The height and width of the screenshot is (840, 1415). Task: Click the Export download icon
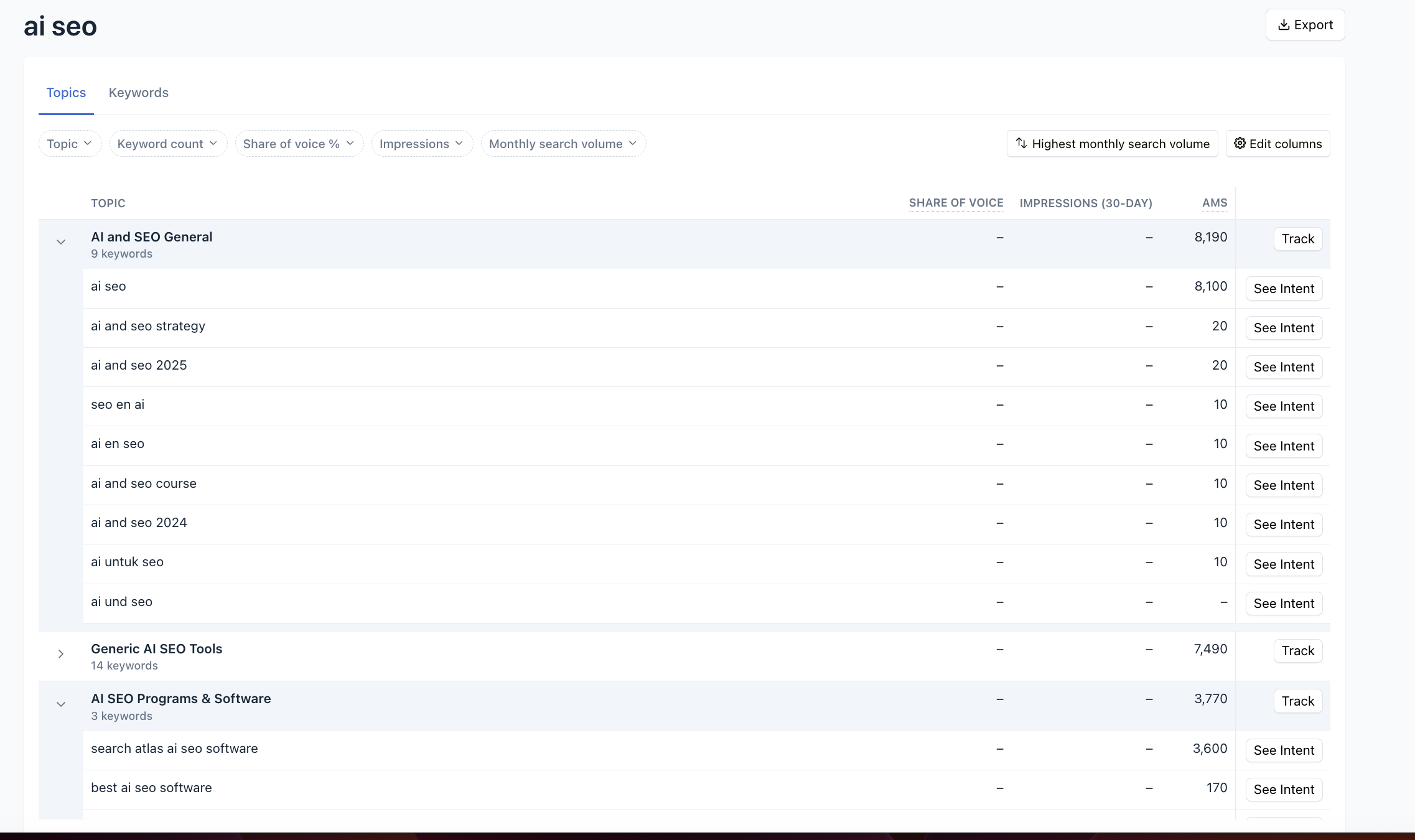point(1283,25)
